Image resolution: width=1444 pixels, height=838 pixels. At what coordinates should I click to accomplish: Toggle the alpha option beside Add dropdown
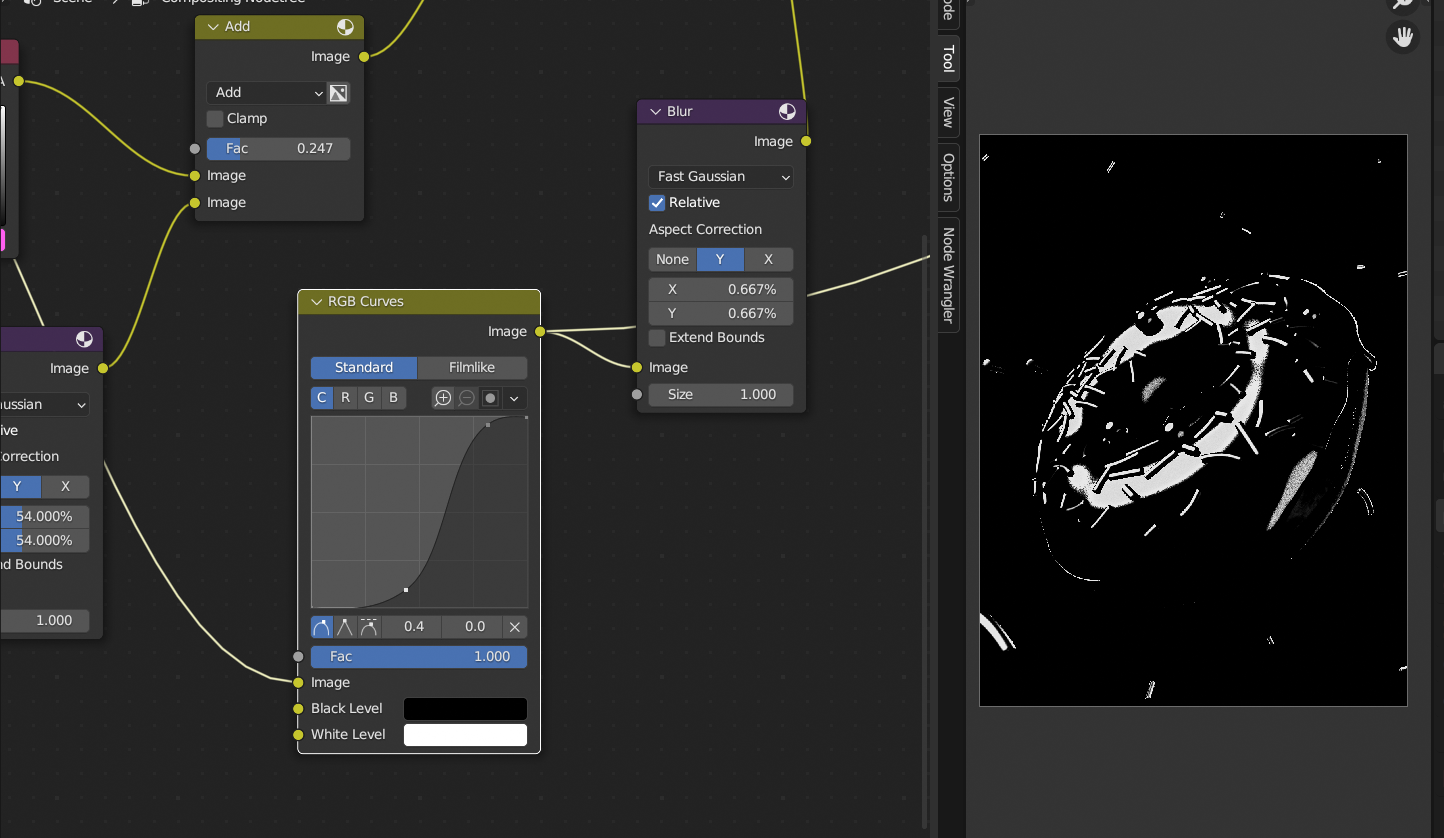(x=338, y=93)
